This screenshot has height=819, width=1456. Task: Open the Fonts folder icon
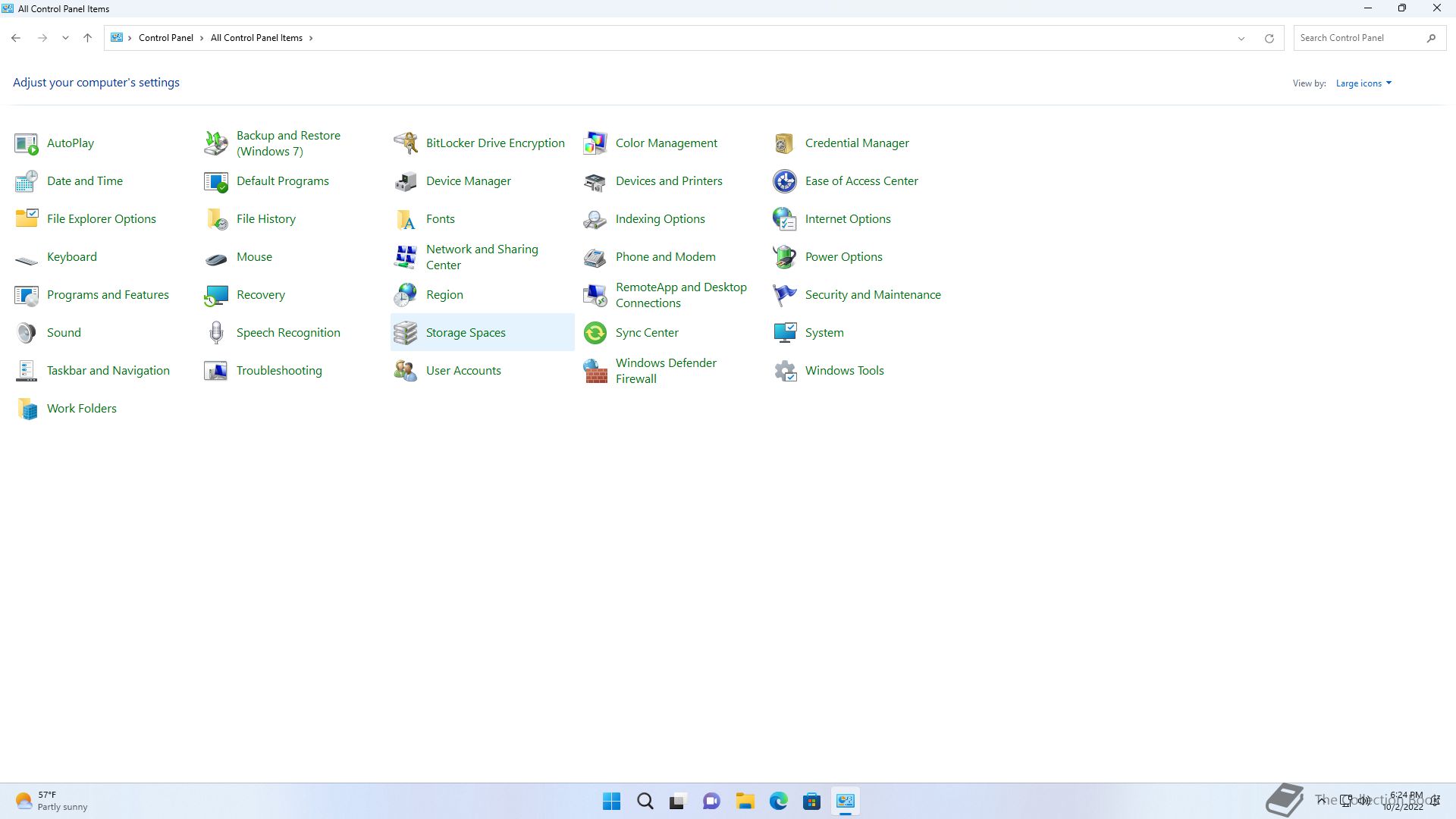406,219
